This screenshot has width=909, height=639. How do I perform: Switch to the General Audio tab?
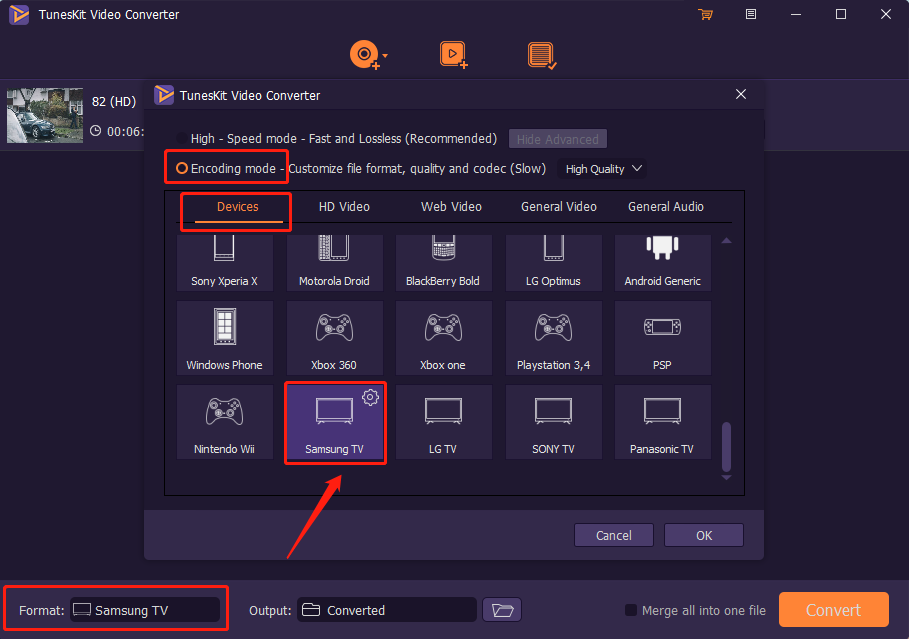[x=666, y=207]
